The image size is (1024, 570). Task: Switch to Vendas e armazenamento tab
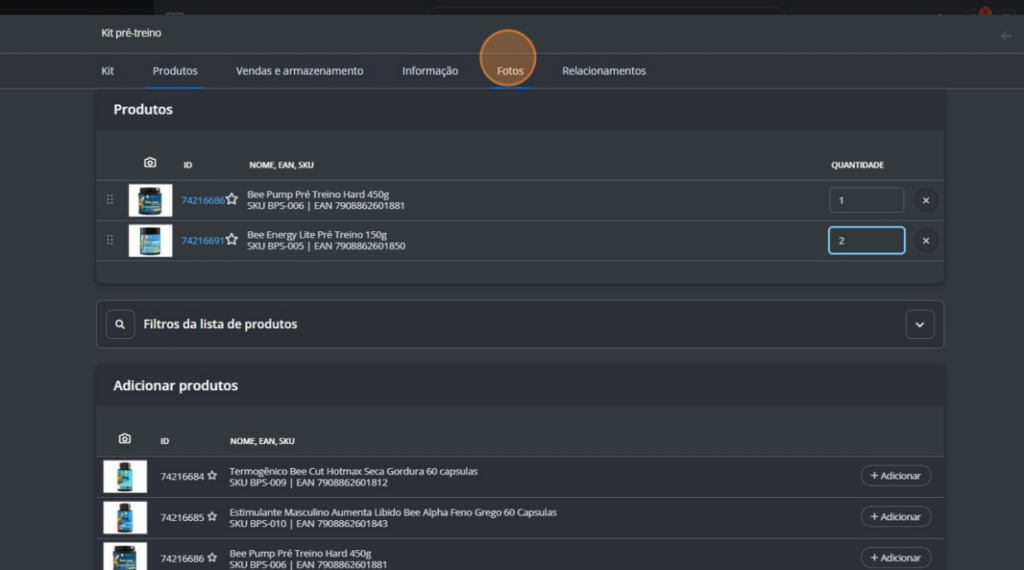[x=300, y=71]
